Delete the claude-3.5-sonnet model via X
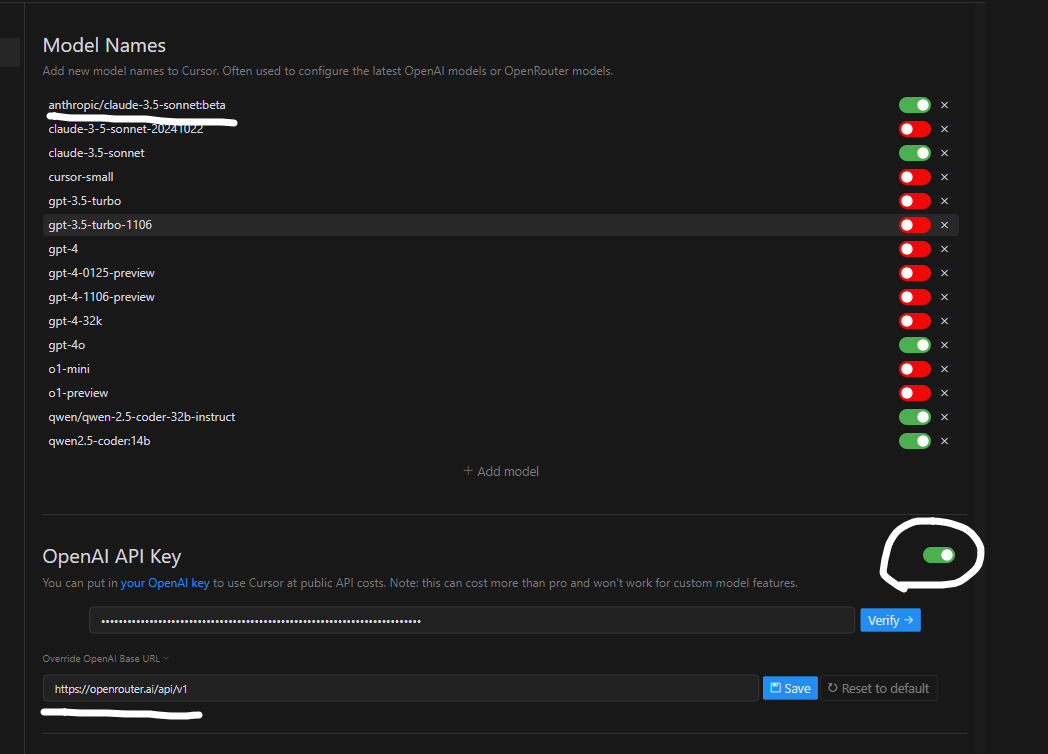1048x754 pixels. 944,153
